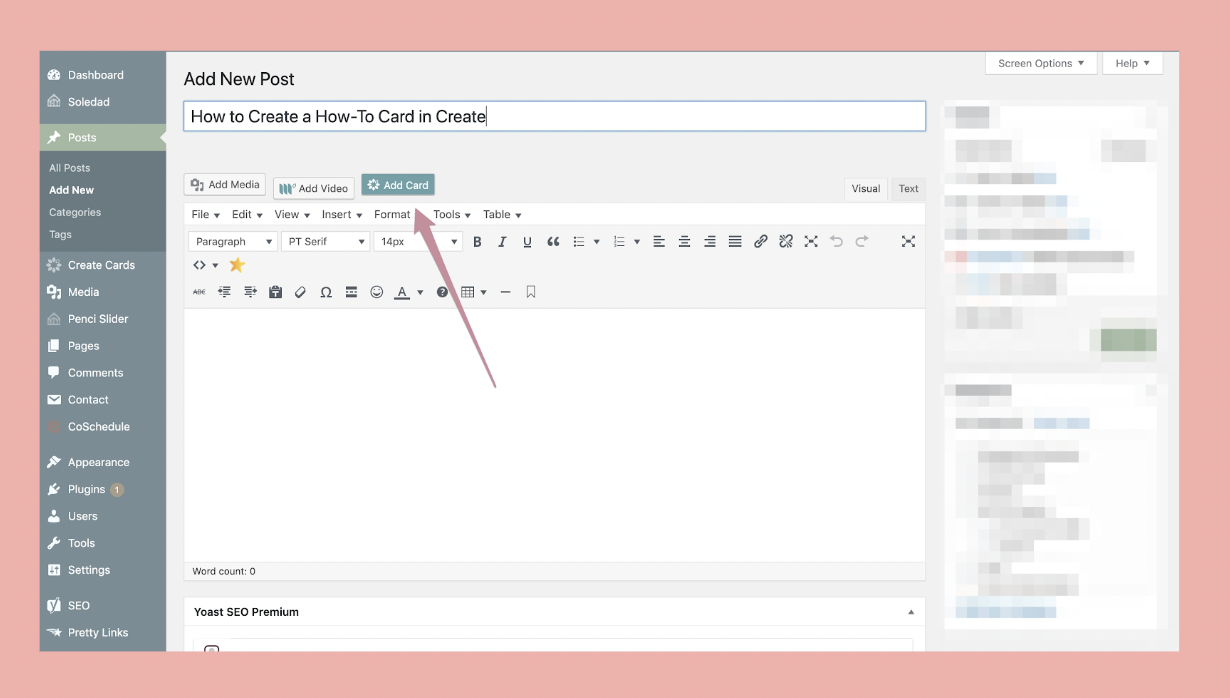
Task: Switch to the Text editor tab
Action: click(x=908, y=189)
